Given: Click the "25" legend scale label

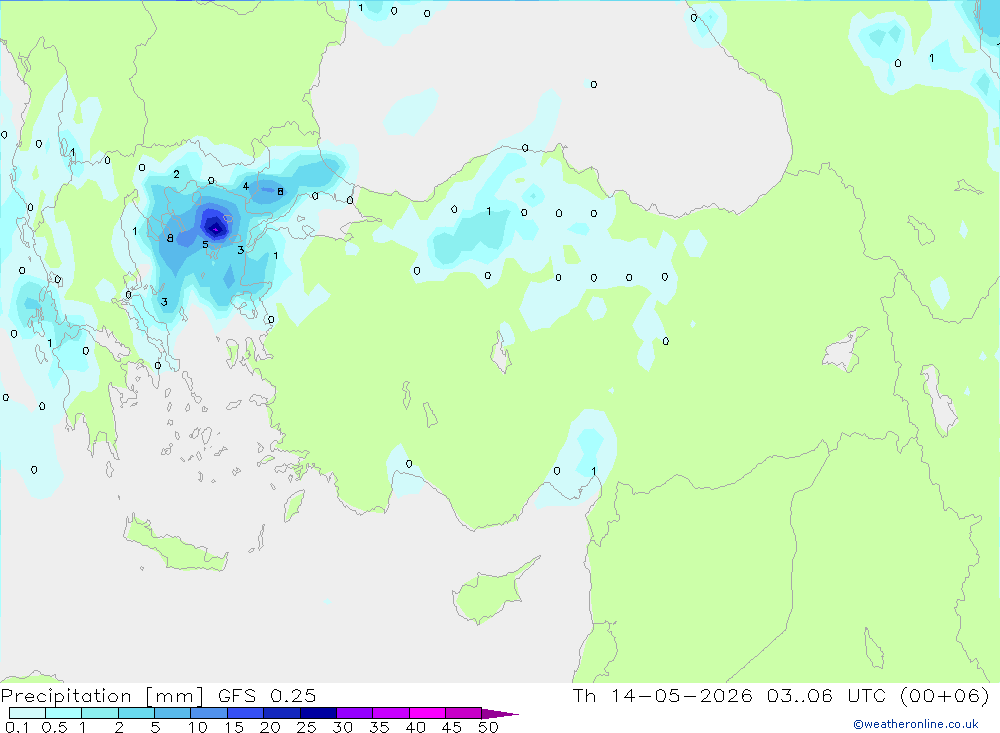Looking at the screenshot, I should pyautogui.click(x=306, y=727).
